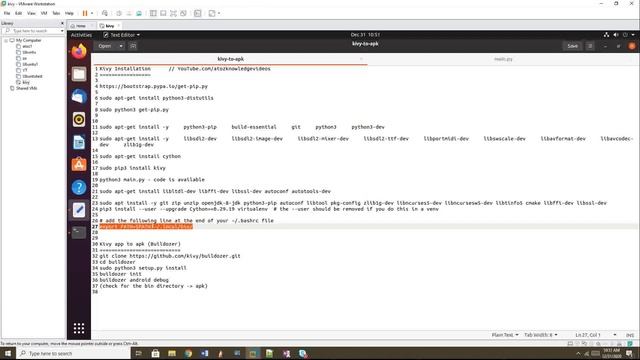Click the thumbnail bar toolbar icon
Screen dimensions: 640x360
pyautogui.click(x=163, y=13)
